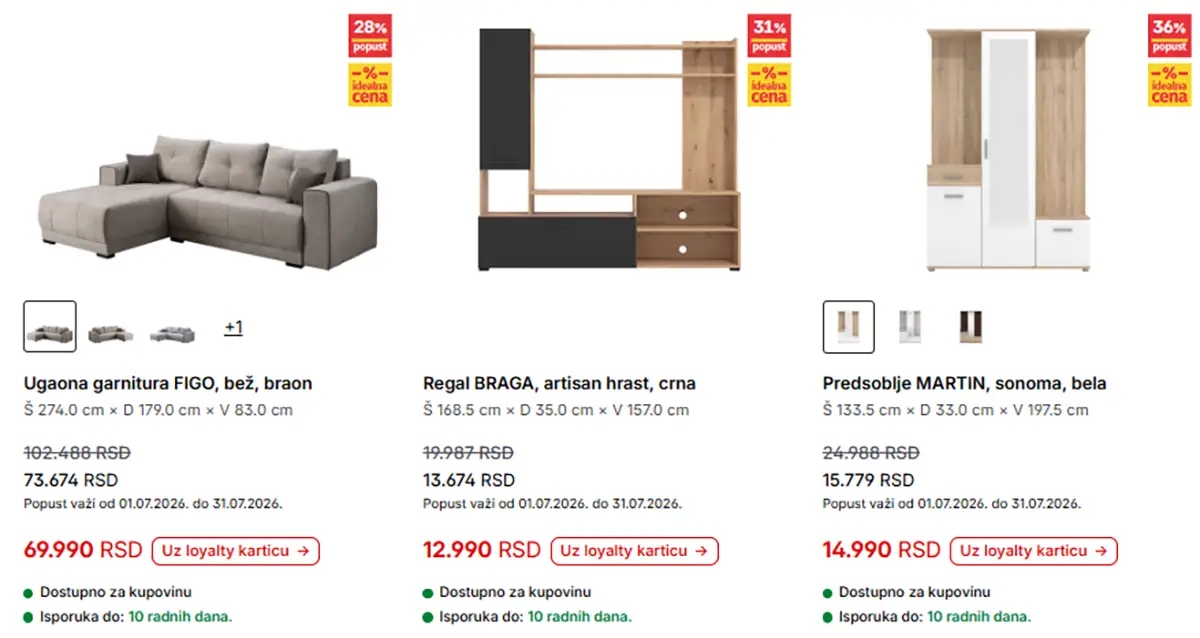Select the sonoma-white MARTIN variant thumbnail
Viewport: 1200px width, 638px height.
849,327
